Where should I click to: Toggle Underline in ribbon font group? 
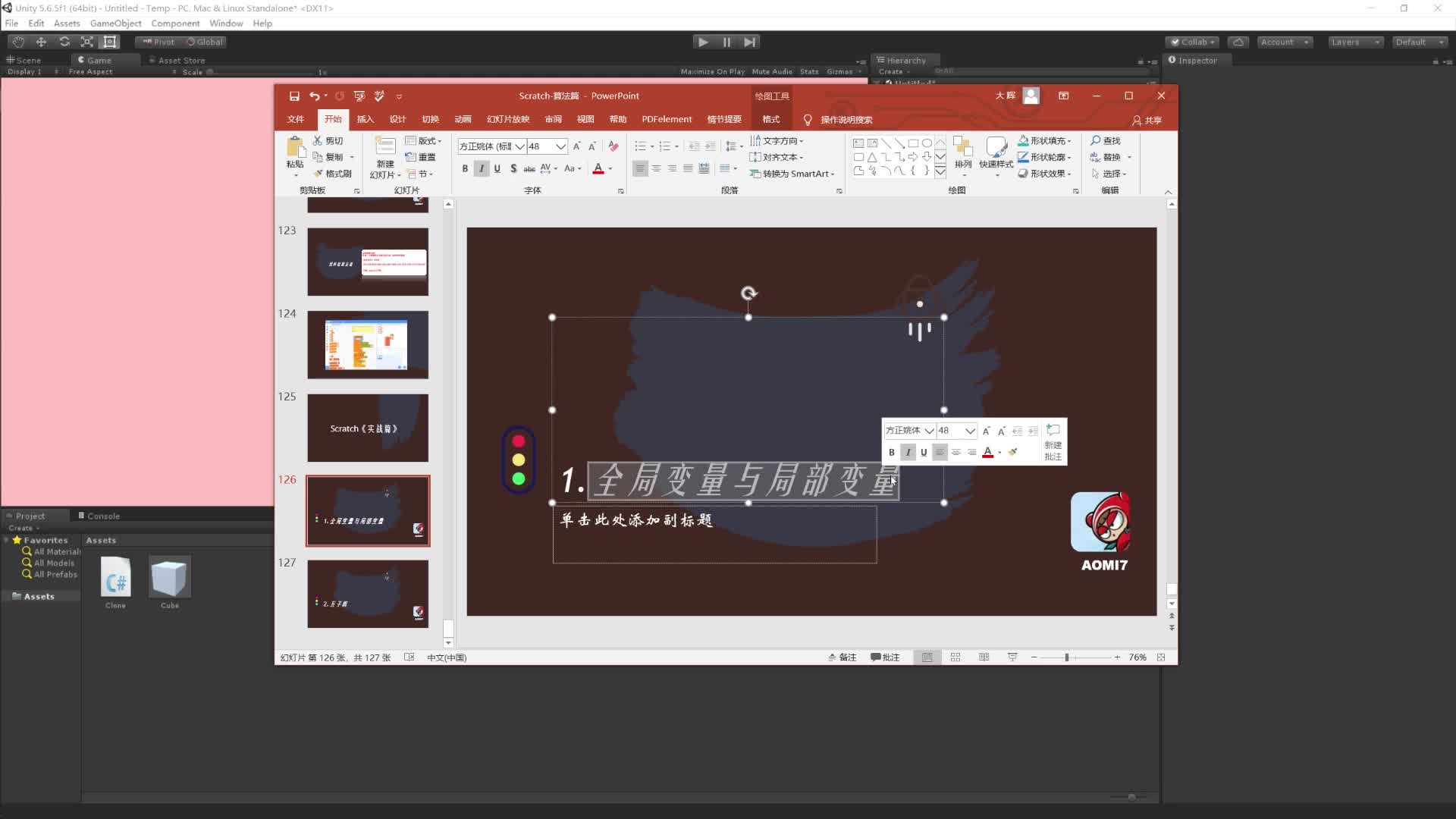(497, 168)
